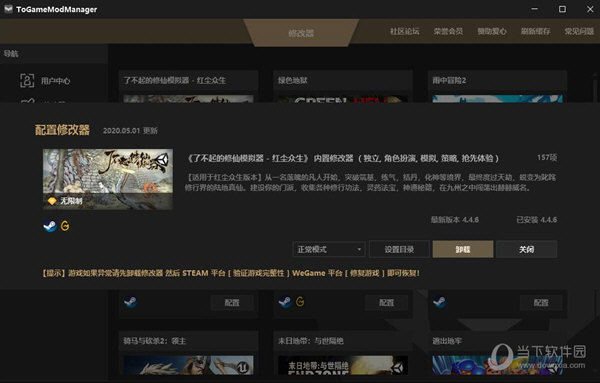Open 社区论坛 in the top menu
Screen dimensions: 600x383
pos(404,31)
